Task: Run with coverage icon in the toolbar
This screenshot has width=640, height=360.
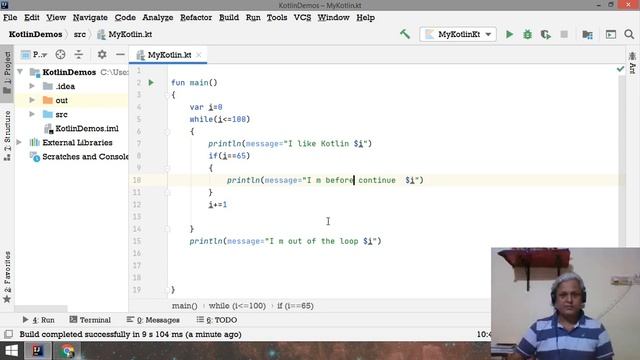Action: pyautogui.click(x=546, y=34)
